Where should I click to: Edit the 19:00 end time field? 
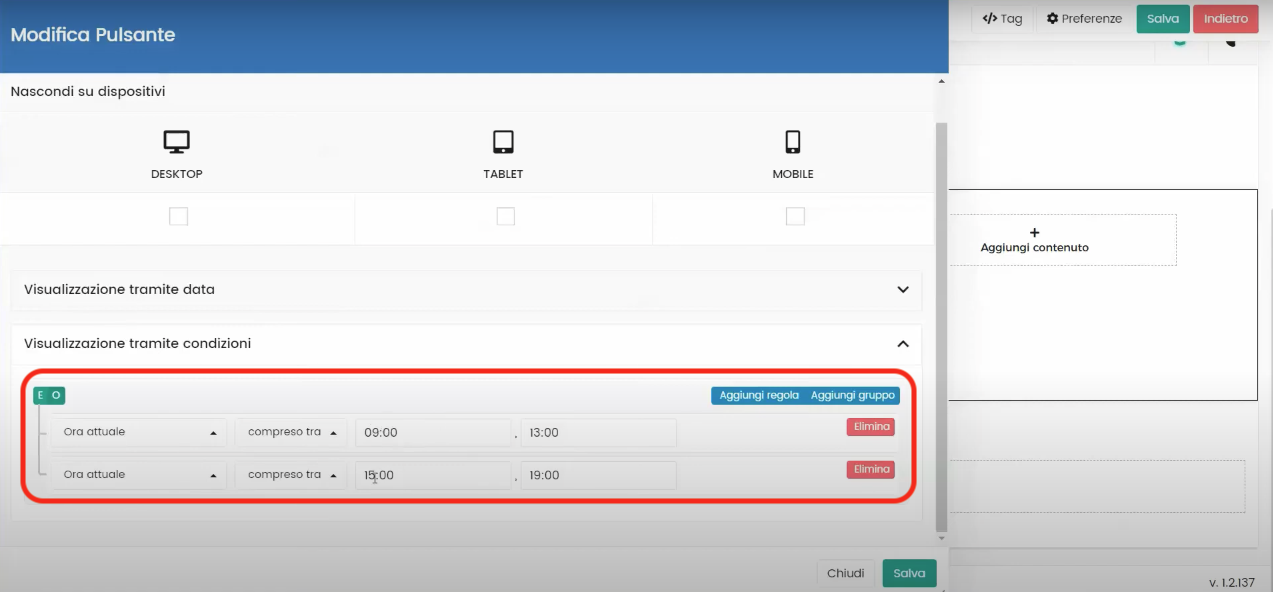pos(598,475)
